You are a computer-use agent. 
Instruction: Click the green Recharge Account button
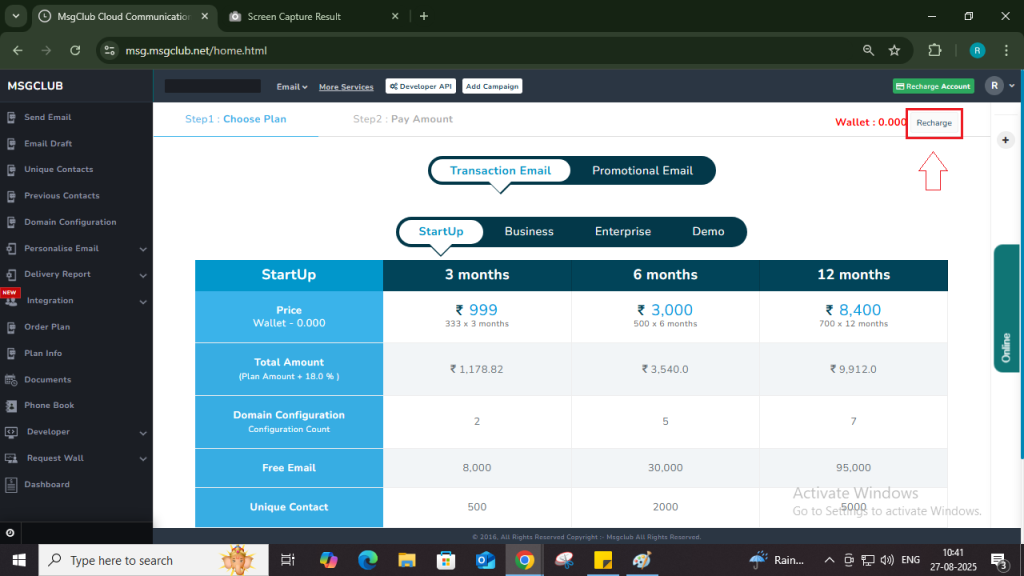[x=933, y=86]
